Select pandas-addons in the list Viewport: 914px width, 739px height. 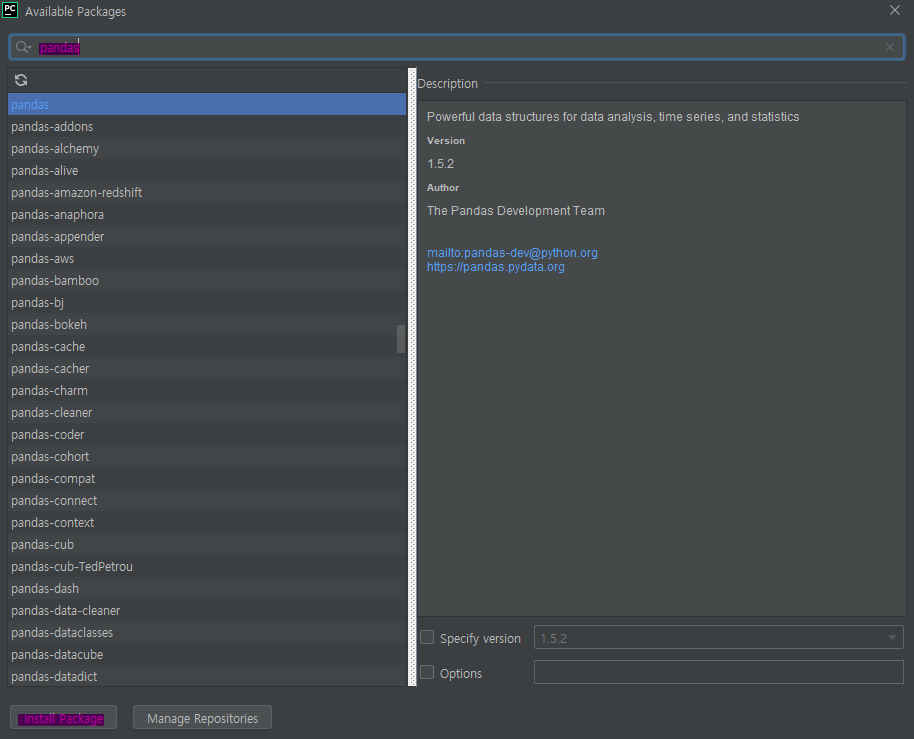click(207, 126)
